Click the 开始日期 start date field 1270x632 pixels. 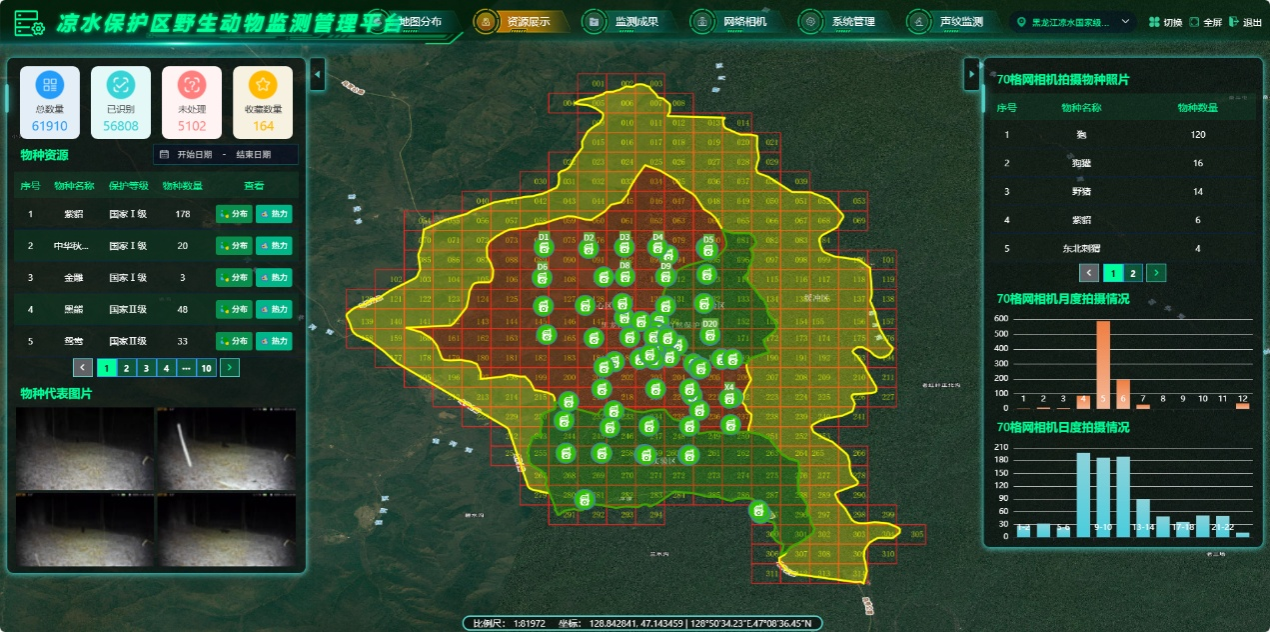point(194,155)
